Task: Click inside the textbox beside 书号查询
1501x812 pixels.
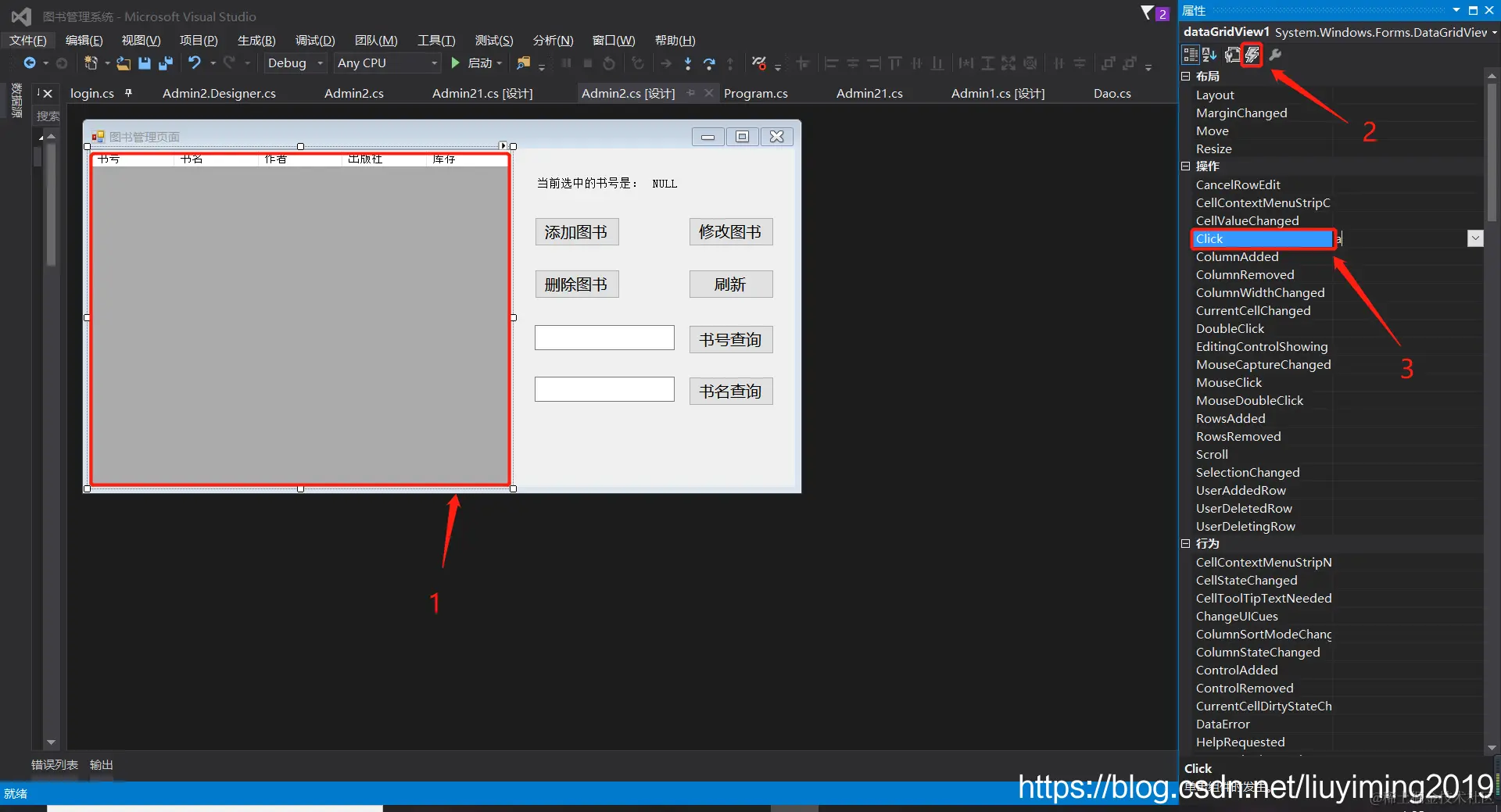Action: [x=604, y=337]
